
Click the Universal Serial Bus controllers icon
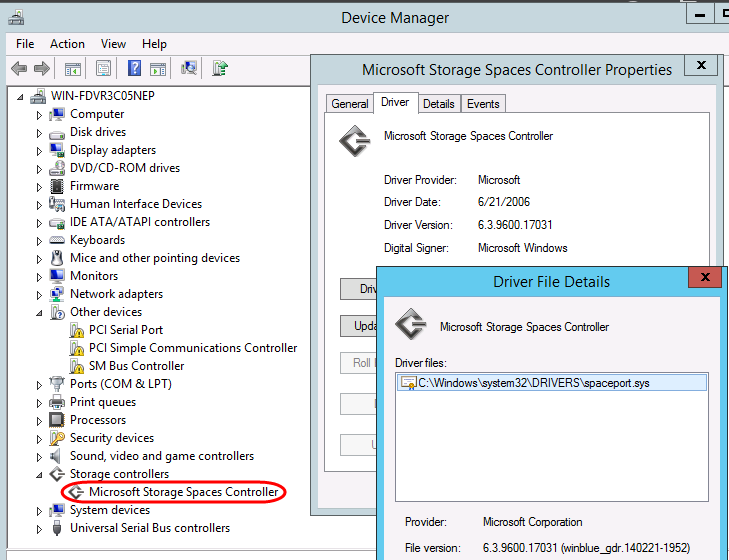(57, 528)
